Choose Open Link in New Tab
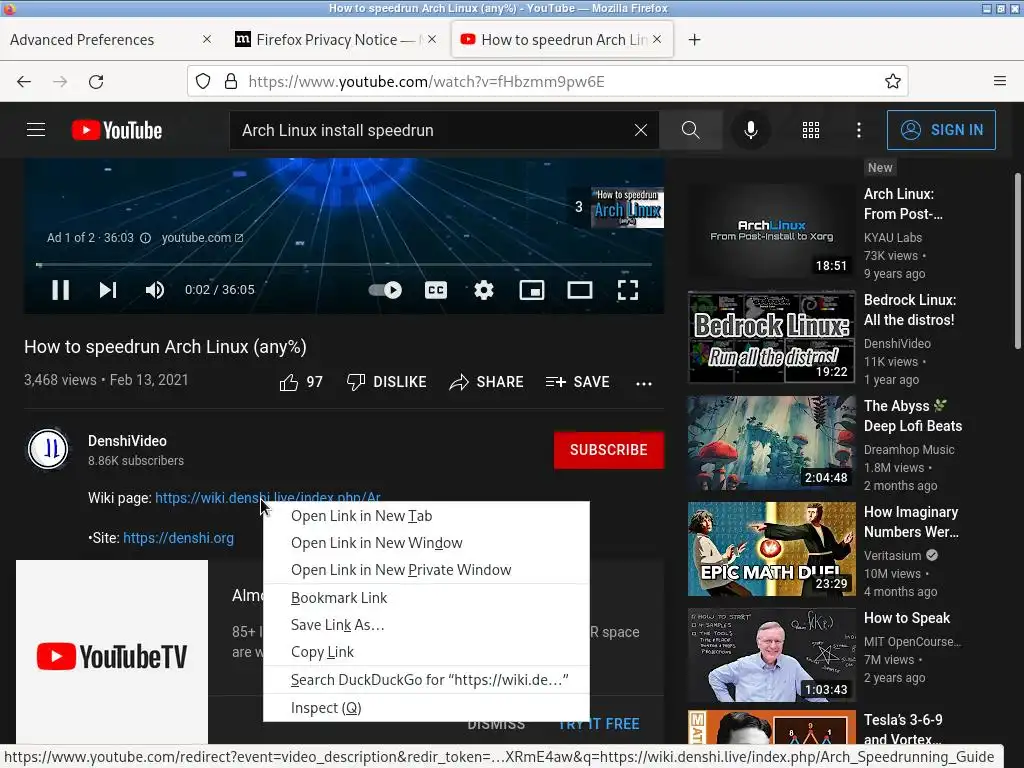 (426, 516)
